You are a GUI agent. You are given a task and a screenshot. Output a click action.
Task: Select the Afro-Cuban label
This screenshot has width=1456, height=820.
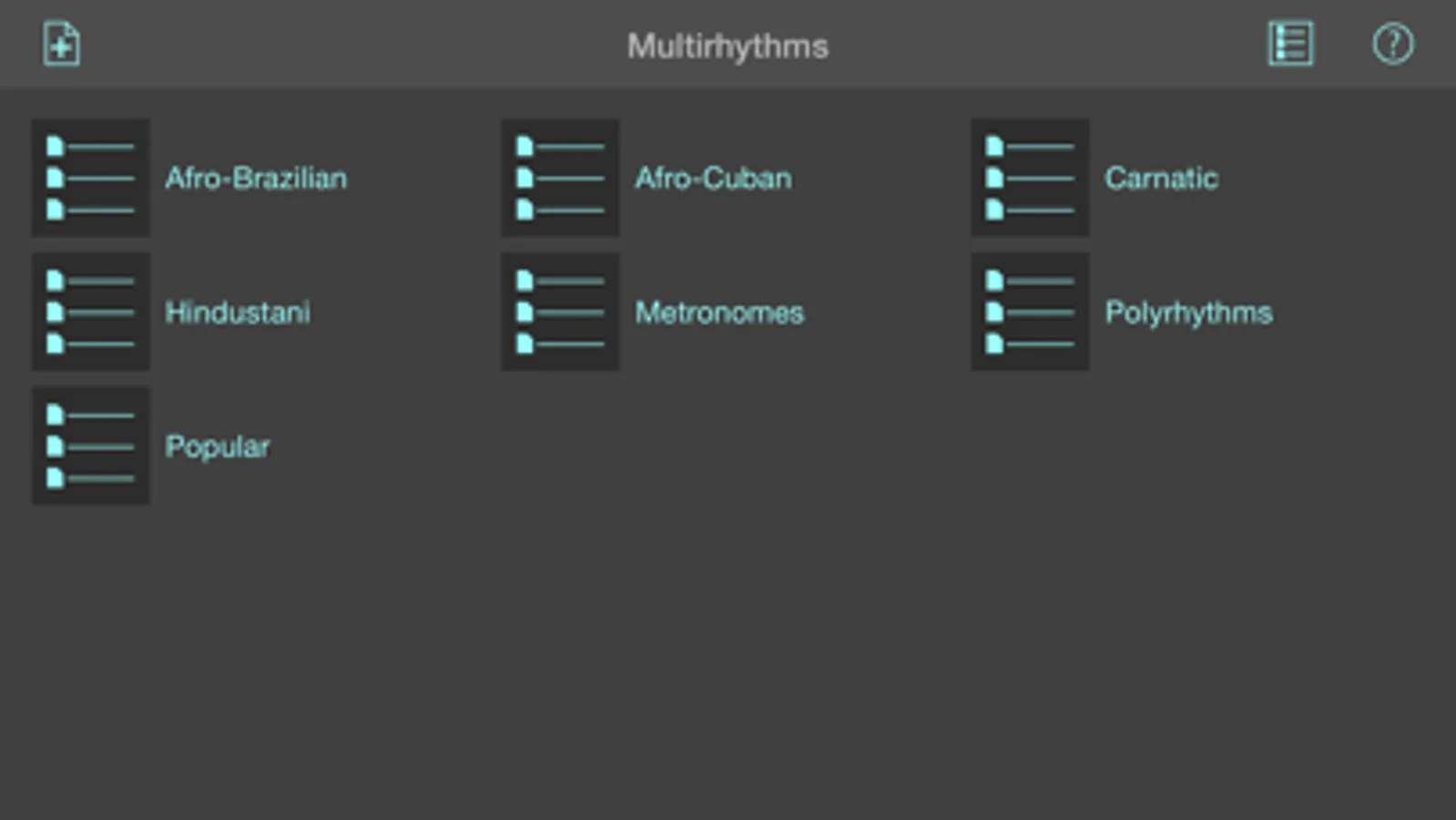click(713, 178)
